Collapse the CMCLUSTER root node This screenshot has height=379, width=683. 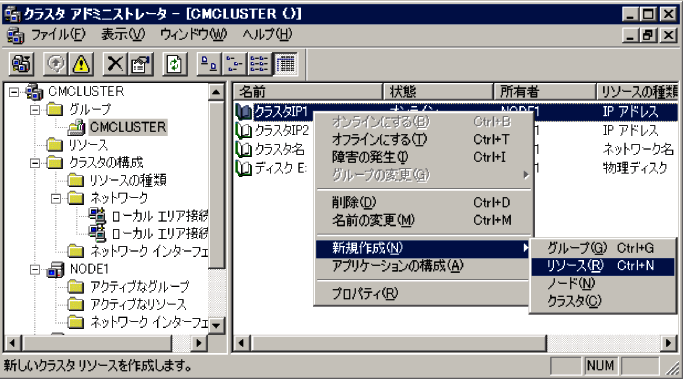[14, 92]
